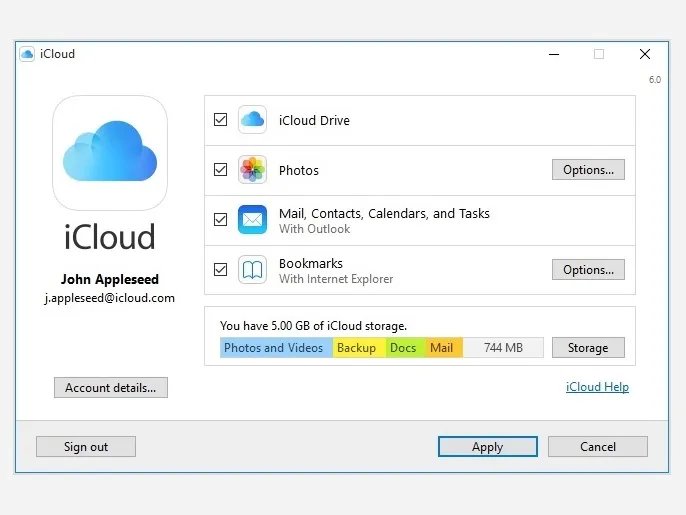Uncheck the Bookmarks checkbox
Screen dimensions: 686x515
click(220, 270)
